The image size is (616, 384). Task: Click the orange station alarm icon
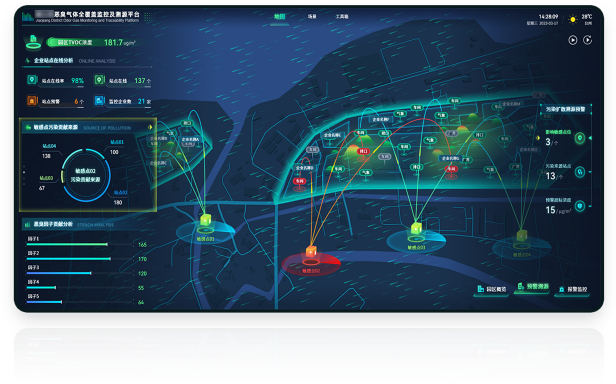pyautogui.click(x=32, y=101)
